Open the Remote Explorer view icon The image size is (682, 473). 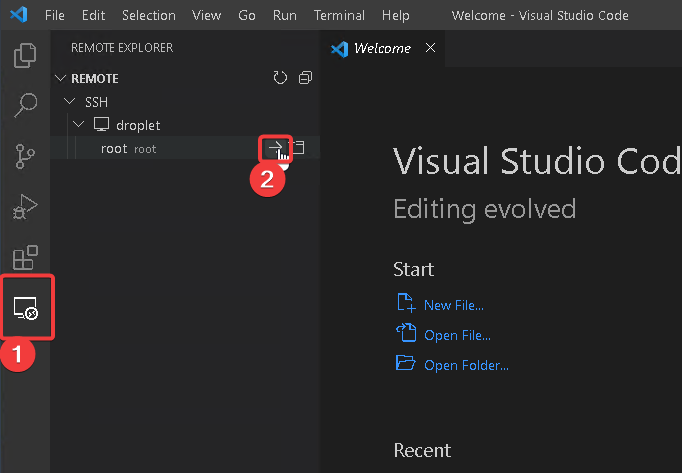(x=26, y=308)
